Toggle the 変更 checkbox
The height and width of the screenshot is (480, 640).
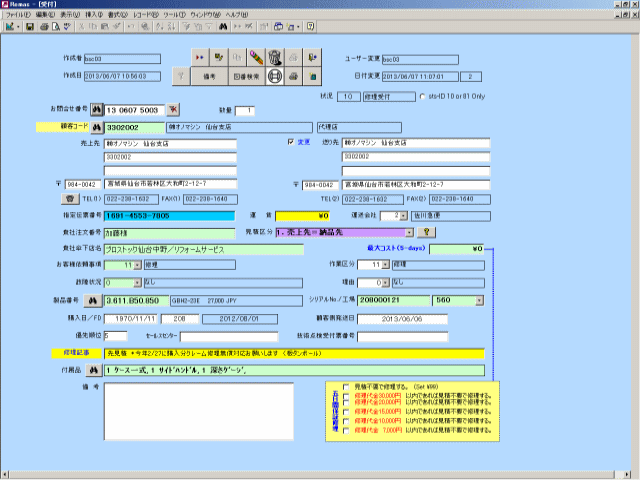pos(291,142)
